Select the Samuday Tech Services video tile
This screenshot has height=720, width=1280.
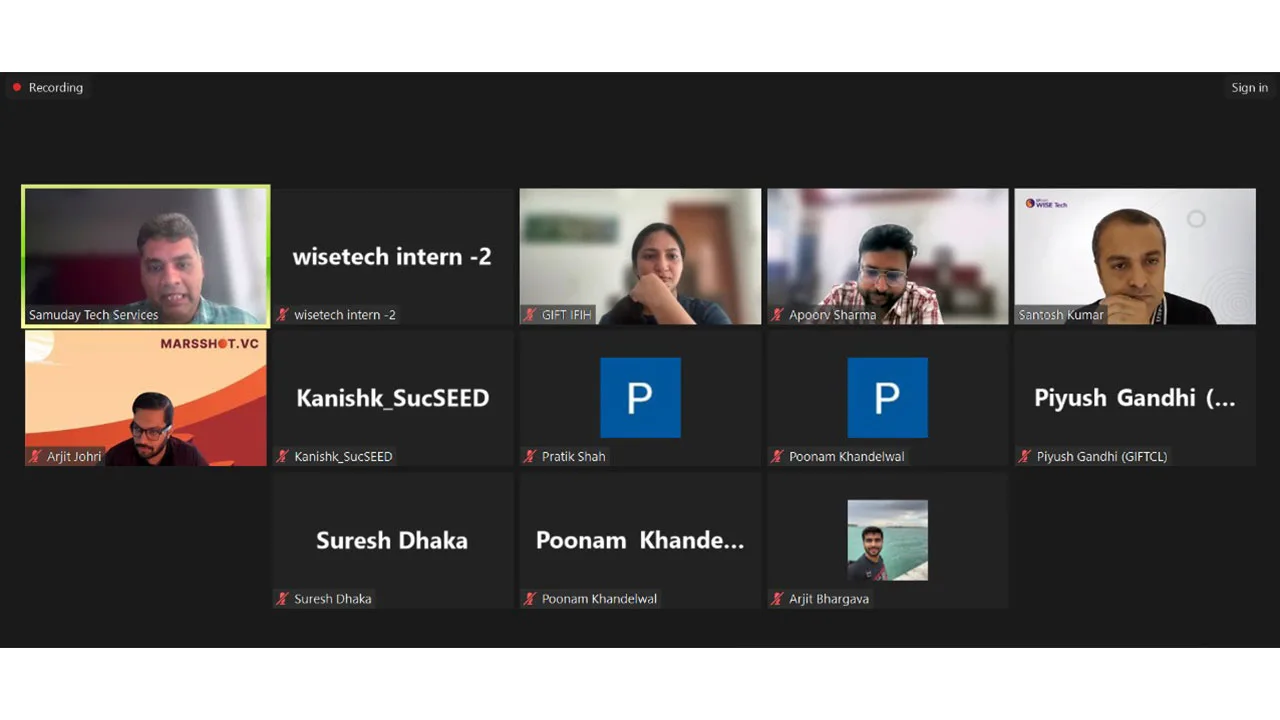[146, 256]
